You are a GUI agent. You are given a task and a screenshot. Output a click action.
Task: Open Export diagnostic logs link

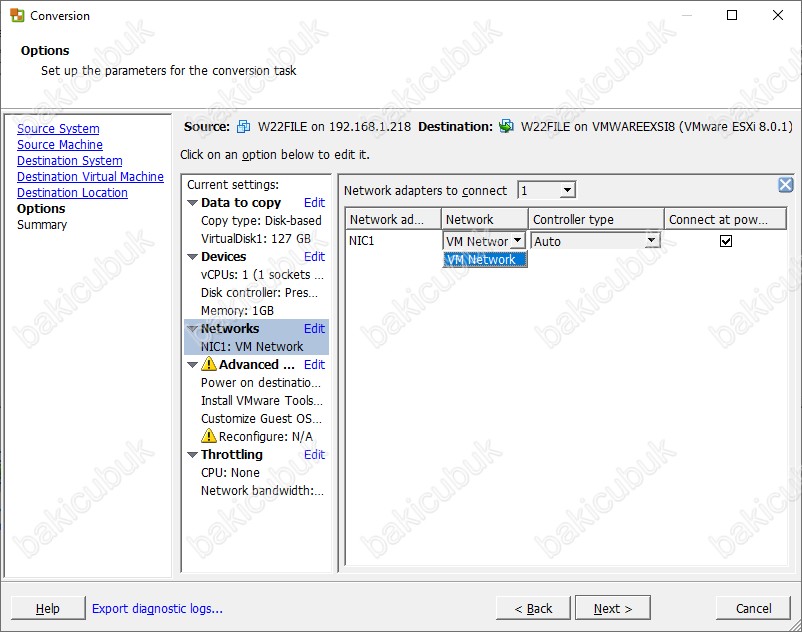click(x=157, y=608)
